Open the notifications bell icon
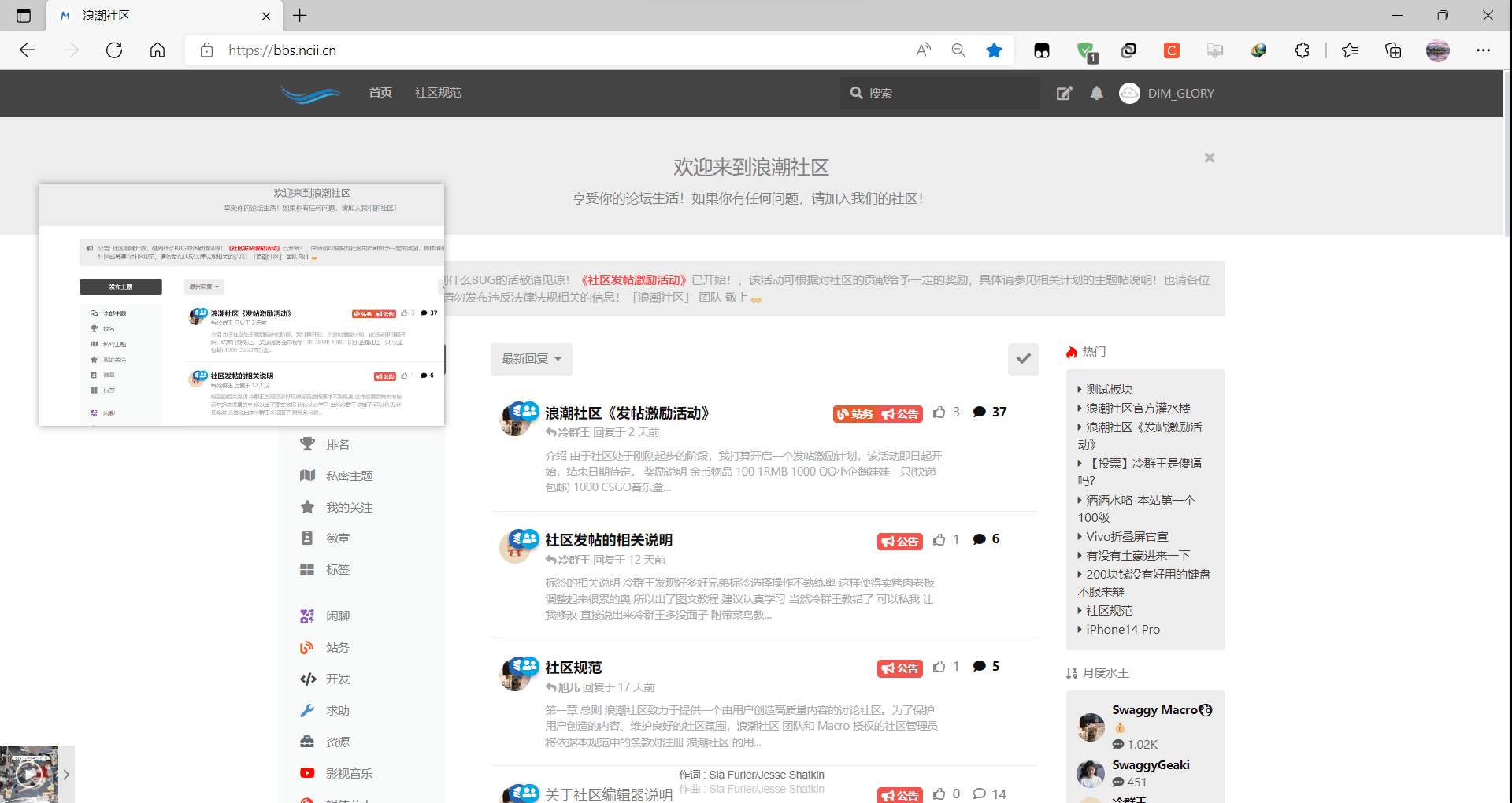Image resolution: width=1512 pixels, height=803 pixels. (1096, 94)
